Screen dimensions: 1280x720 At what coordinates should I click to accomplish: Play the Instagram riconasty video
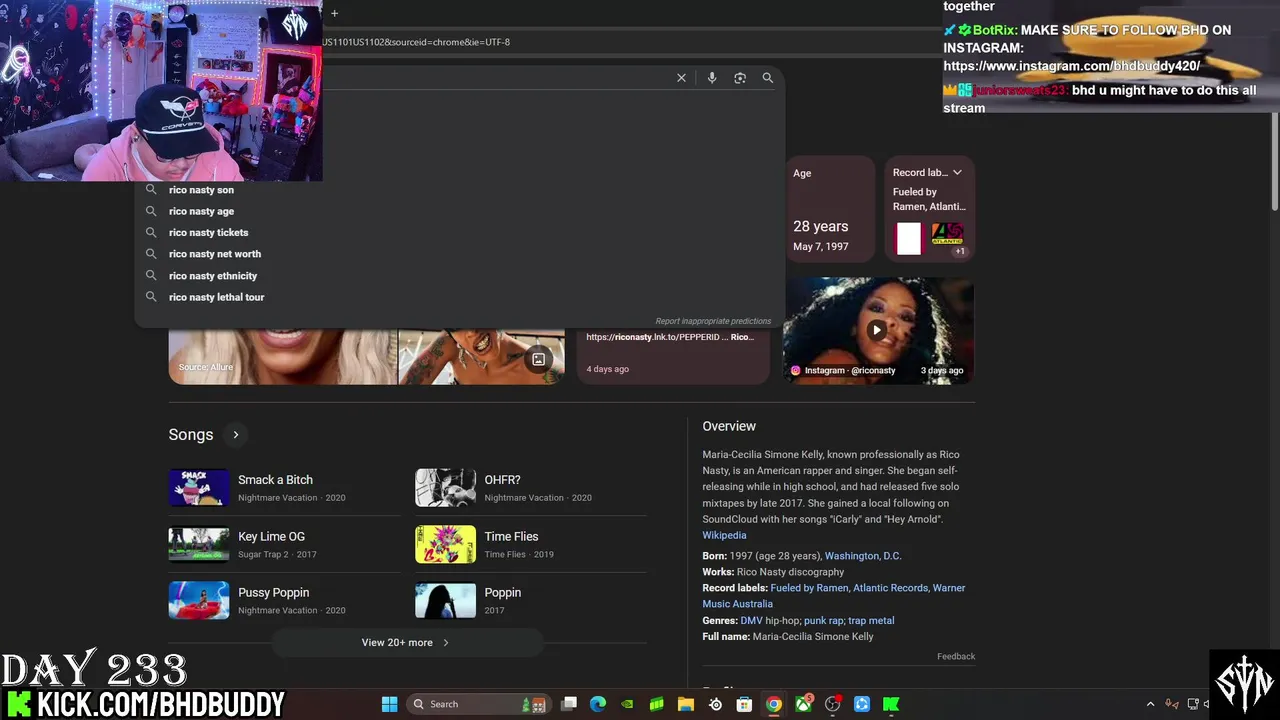click(x=877, y=330)
